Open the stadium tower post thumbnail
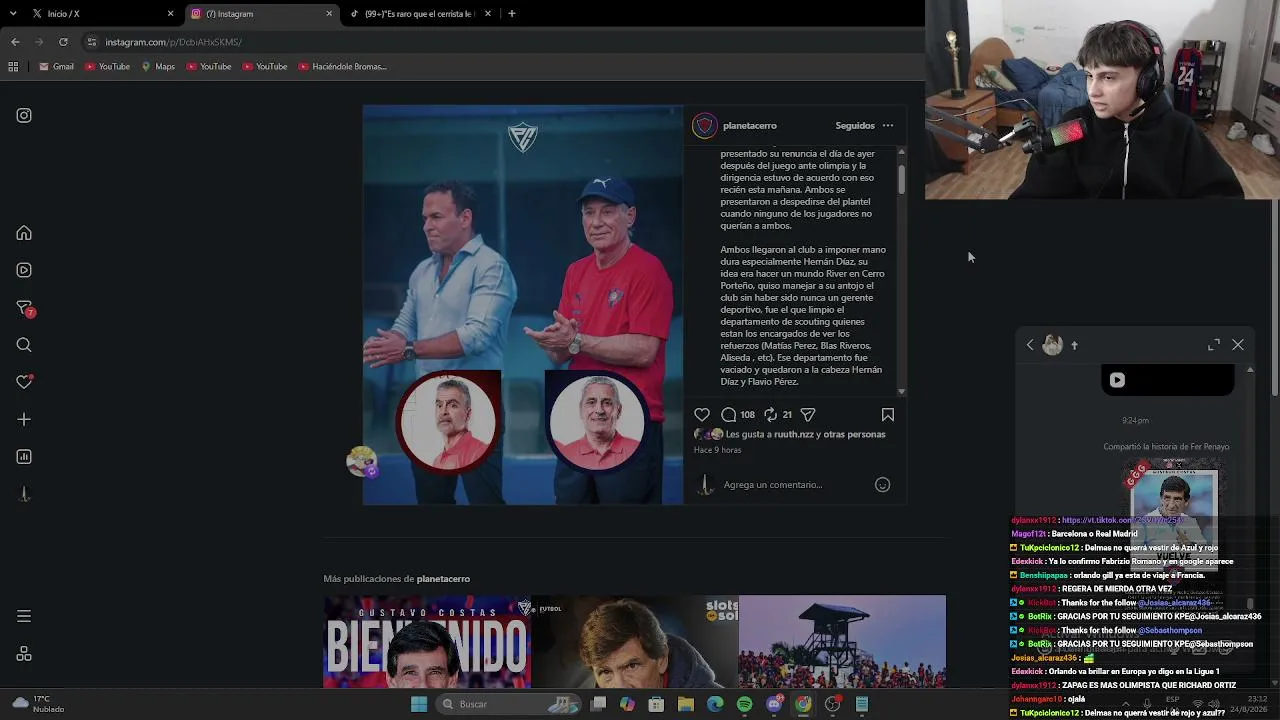1280x720 pixels. coord(842,642)
